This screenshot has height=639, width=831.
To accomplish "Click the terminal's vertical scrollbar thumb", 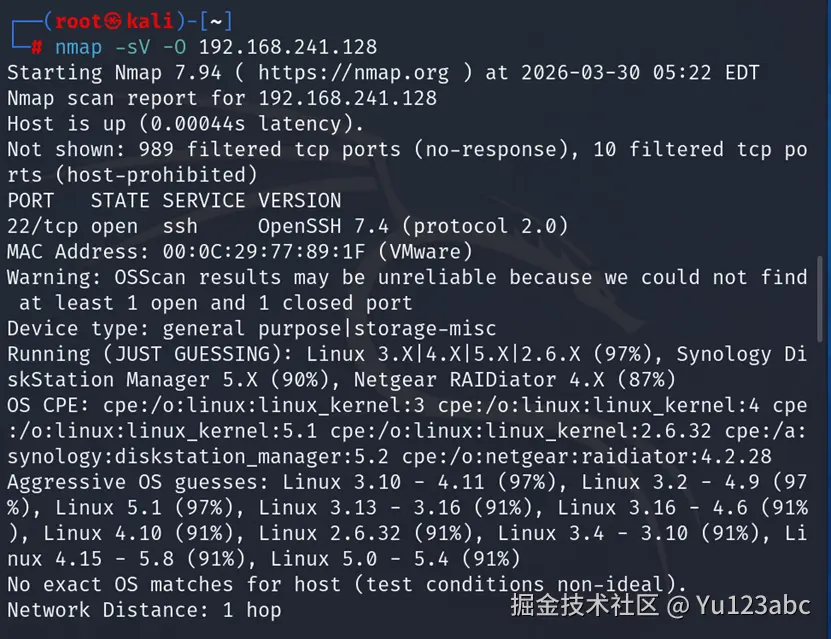I will point(820,299).
